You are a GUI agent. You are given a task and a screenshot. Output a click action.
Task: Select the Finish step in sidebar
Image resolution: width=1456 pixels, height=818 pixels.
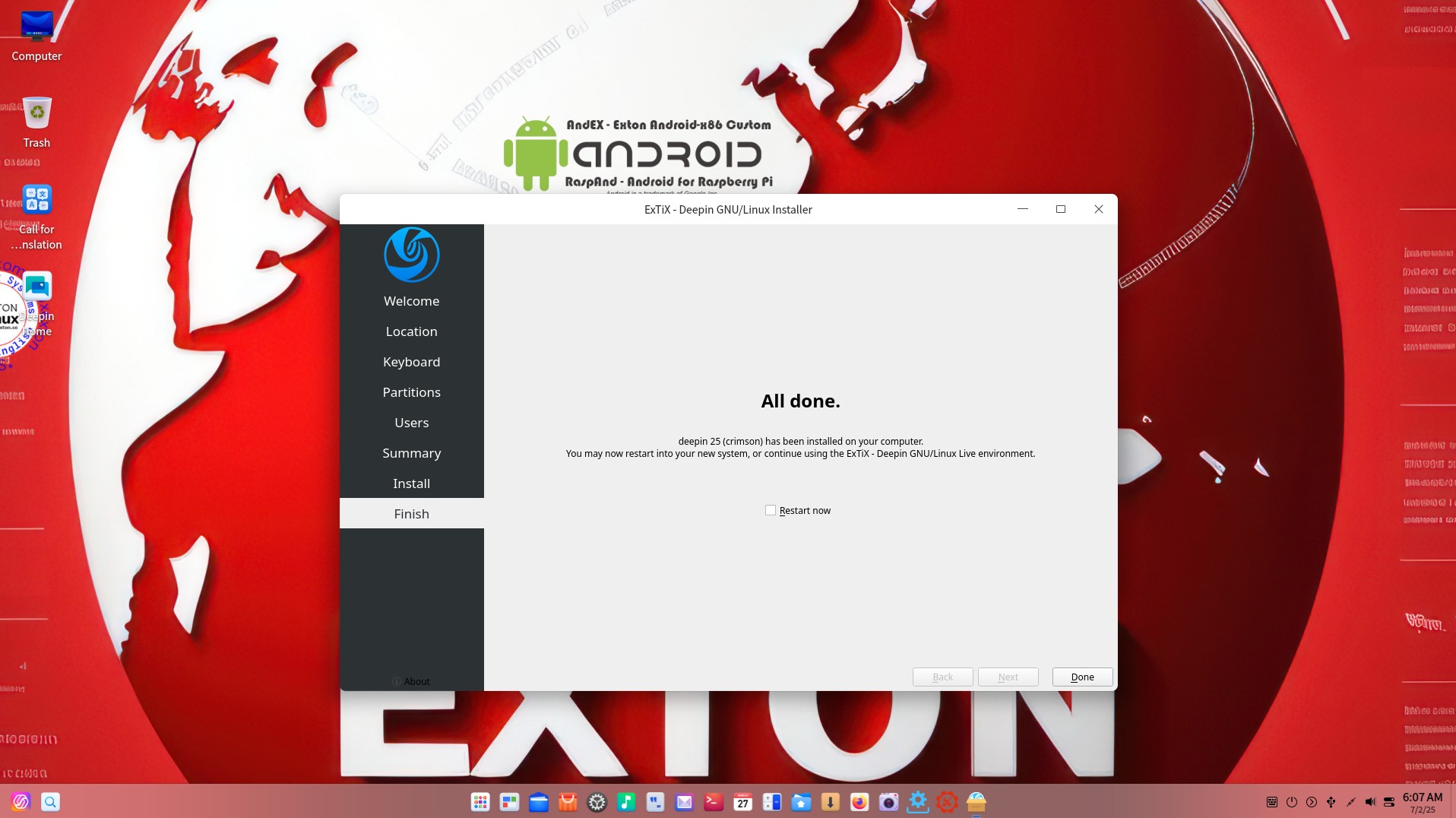tap(411, 514)
